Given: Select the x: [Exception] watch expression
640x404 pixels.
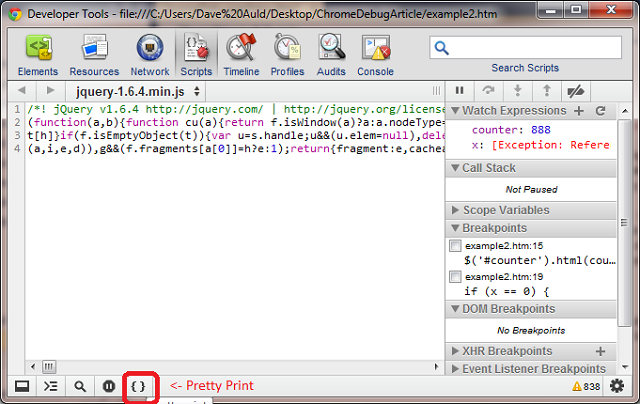Looking at the screenshot, I should point(540,145).
